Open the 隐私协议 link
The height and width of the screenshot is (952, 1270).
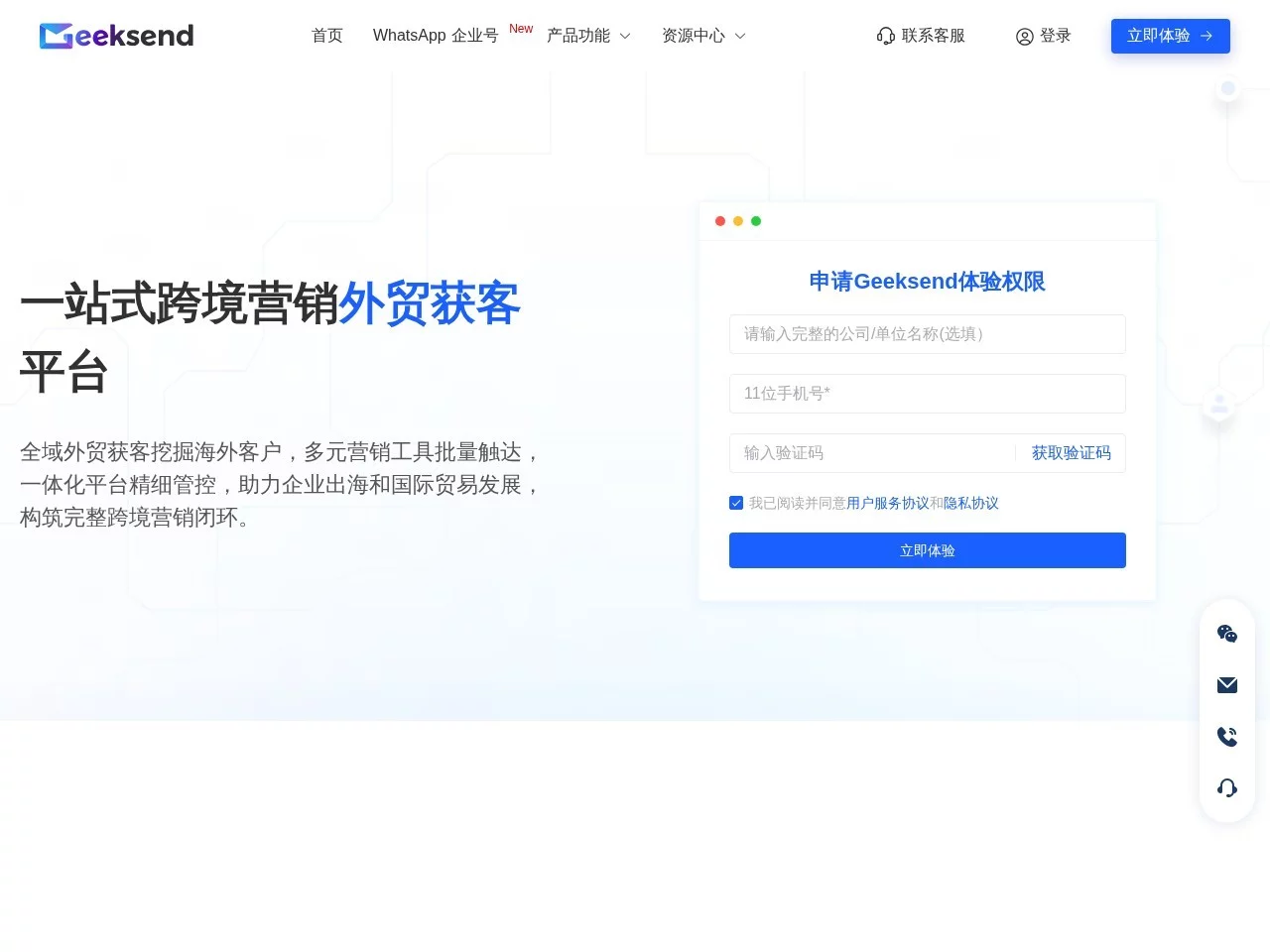(x=971, y=504)
